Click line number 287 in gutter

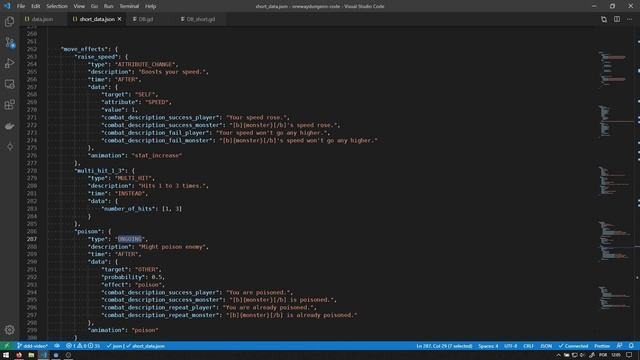coord(32,239)
